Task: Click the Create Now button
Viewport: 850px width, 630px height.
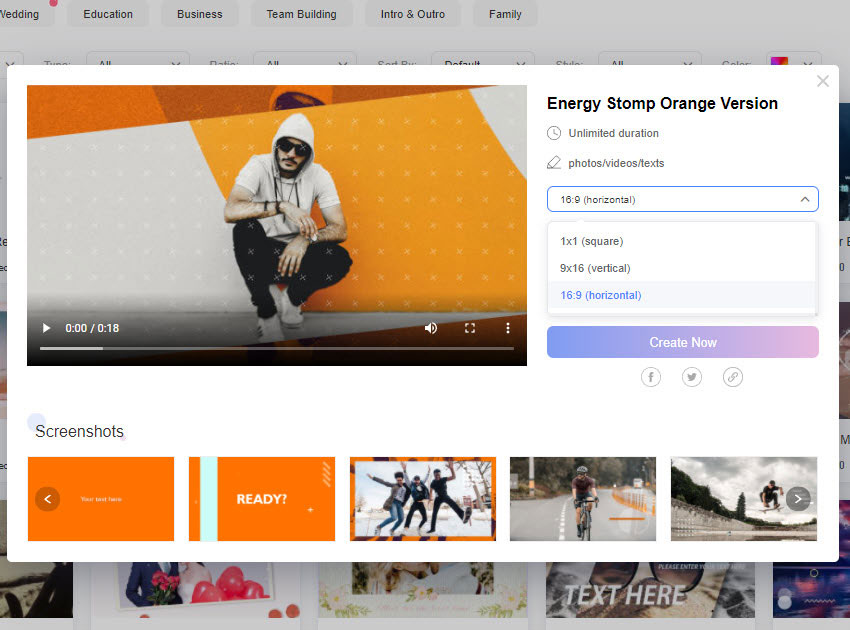Action: point(682,342)
